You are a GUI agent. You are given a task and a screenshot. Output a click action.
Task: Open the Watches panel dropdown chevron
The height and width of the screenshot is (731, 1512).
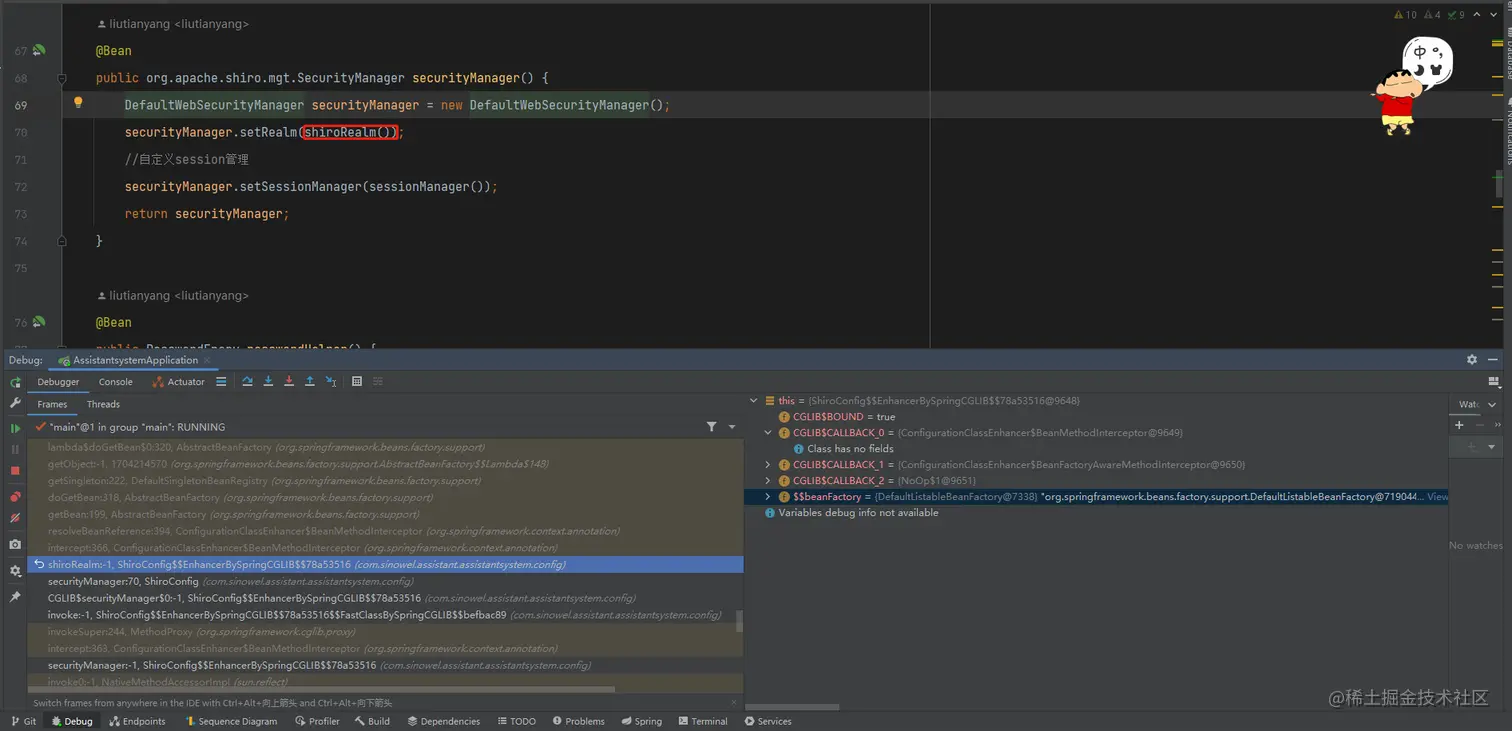pyautogui.click(x=1492, y=405)
